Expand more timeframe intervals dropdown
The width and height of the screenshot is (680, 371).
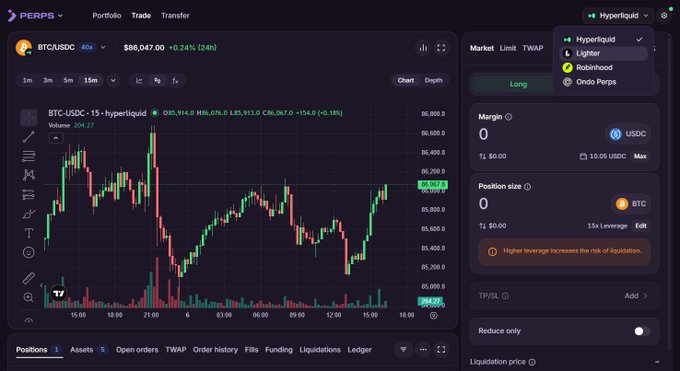point(113,80)
